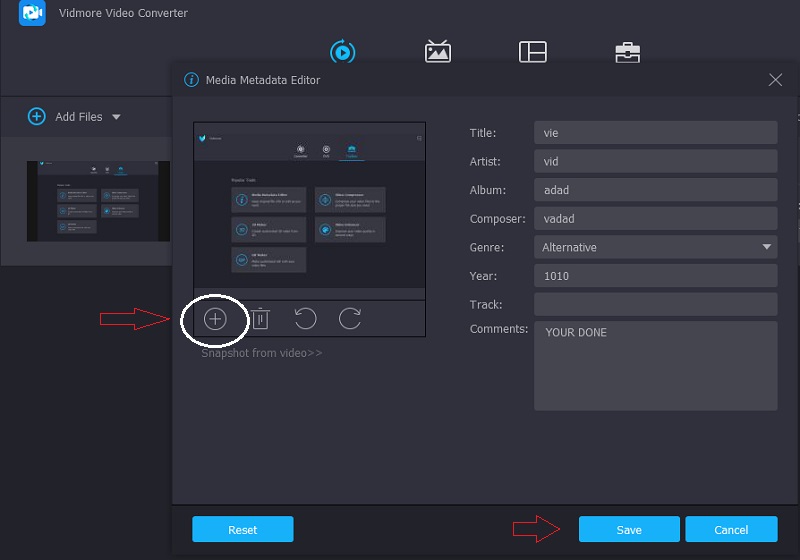Open the Collage tab icon
This screenshot has height=560, width=800.
(532, 52)
